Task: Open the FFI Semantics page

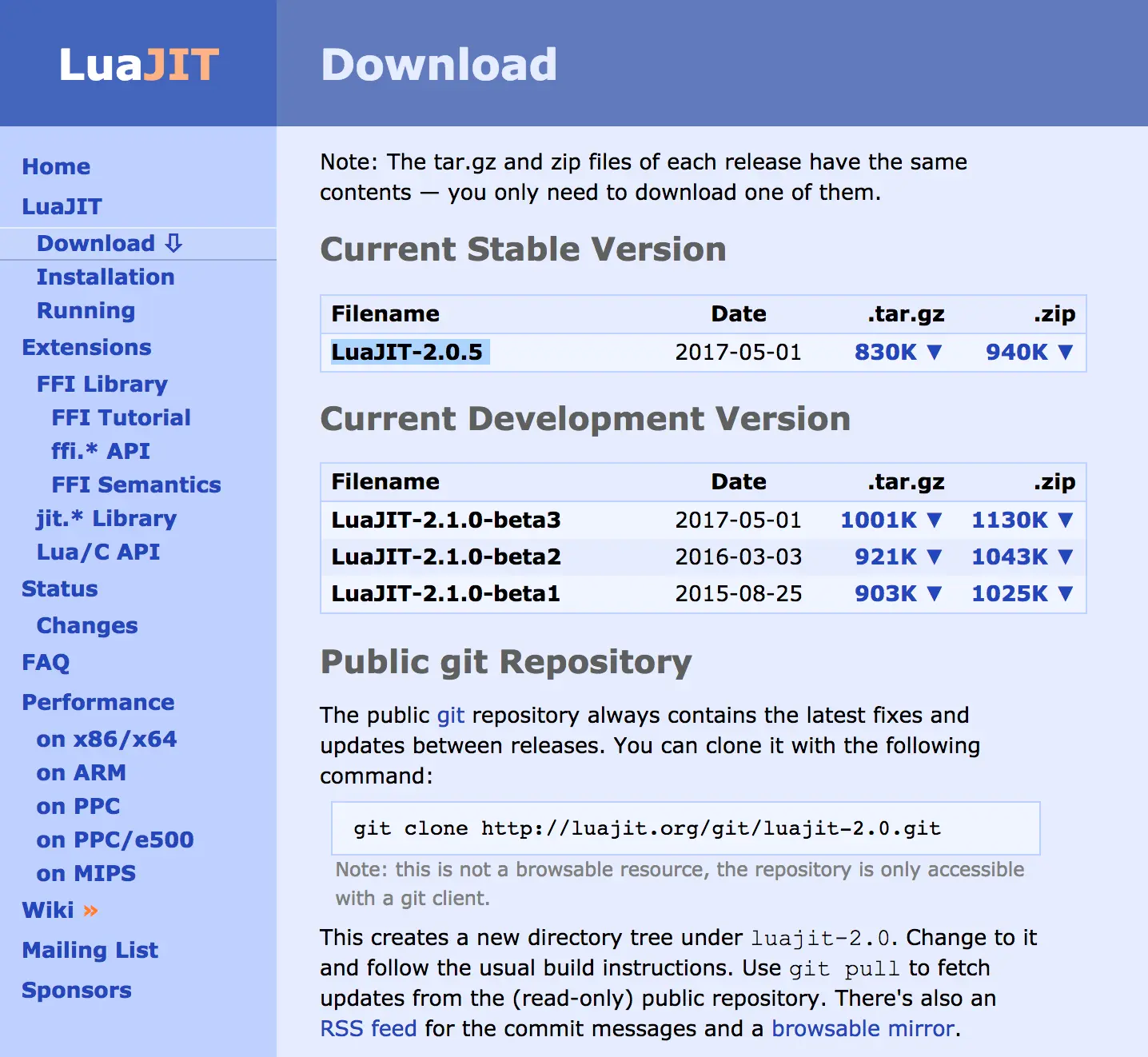Action: coord(137,485)
